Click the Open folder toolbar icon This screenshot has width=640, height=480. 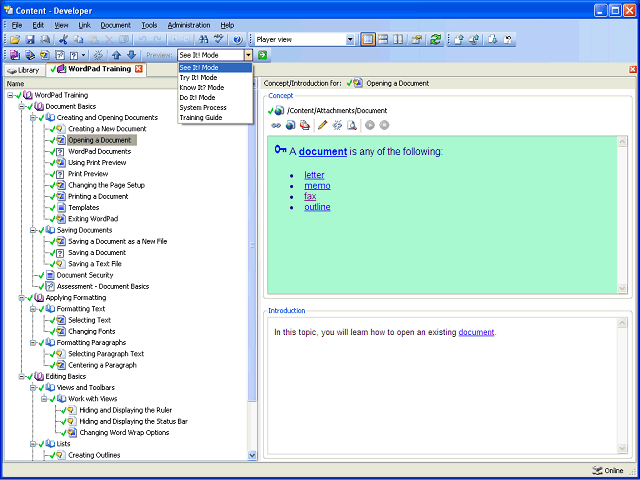[x=15, y=40]
